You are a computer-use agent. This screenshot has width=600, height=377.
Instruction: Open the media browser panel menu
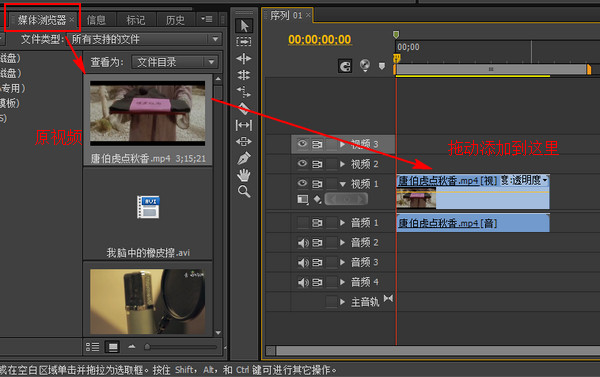click(x=207, y=19)
